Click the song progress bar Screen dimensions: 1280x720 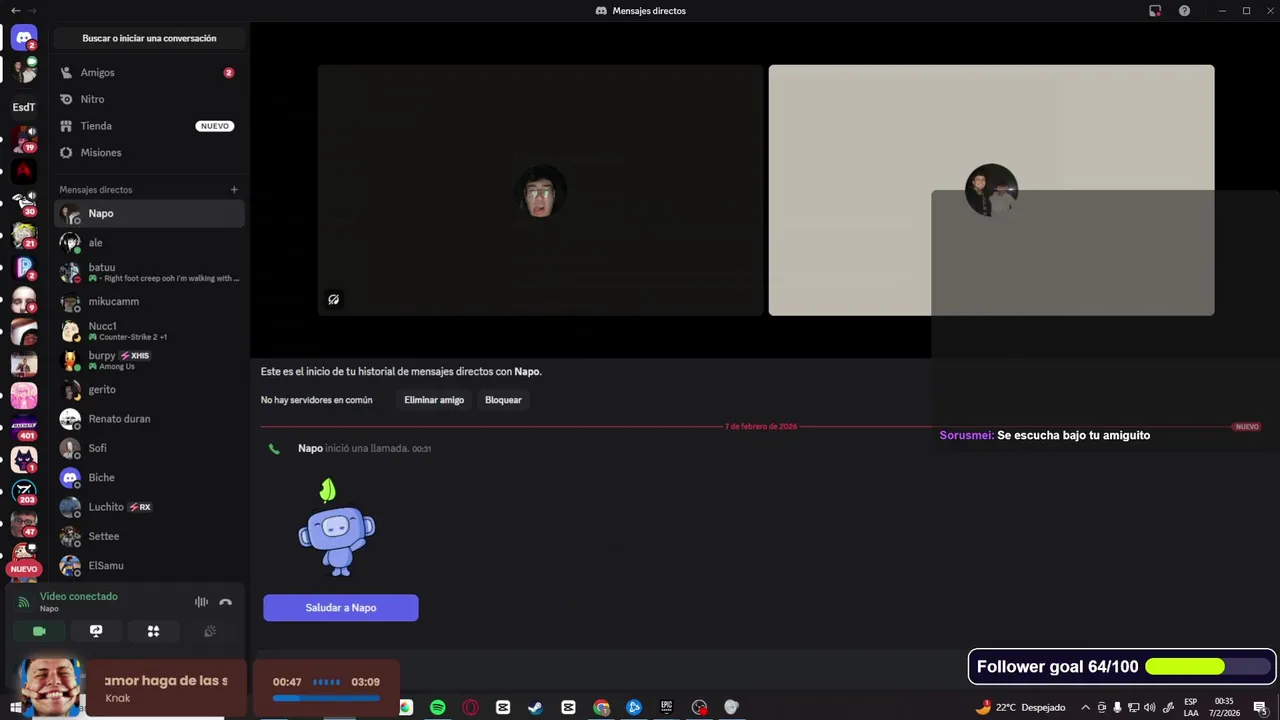[x=326, y=698]
